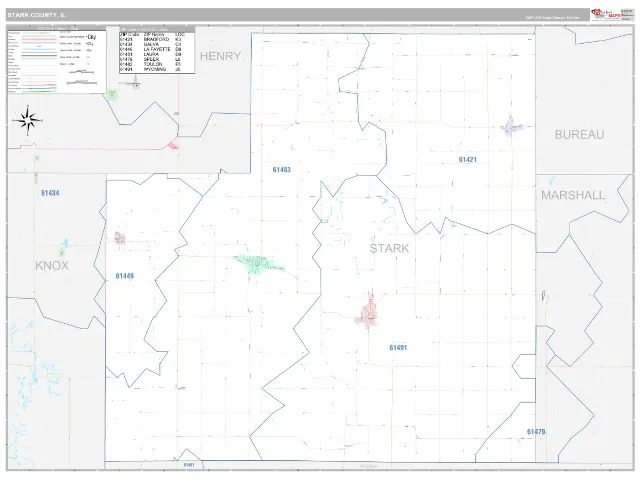This screenshot has width=640, height=480.
Task: Click the large City symbol in the legend
Action: (x=91, y=37)
